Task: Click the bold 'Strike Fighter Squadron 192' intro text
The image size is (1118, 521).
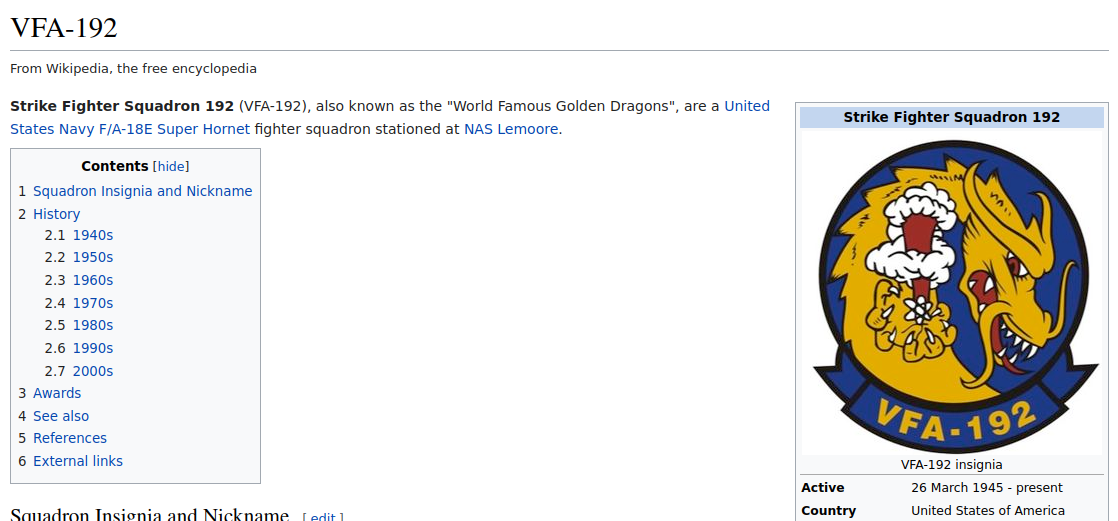Action: [x=122, y=106]
